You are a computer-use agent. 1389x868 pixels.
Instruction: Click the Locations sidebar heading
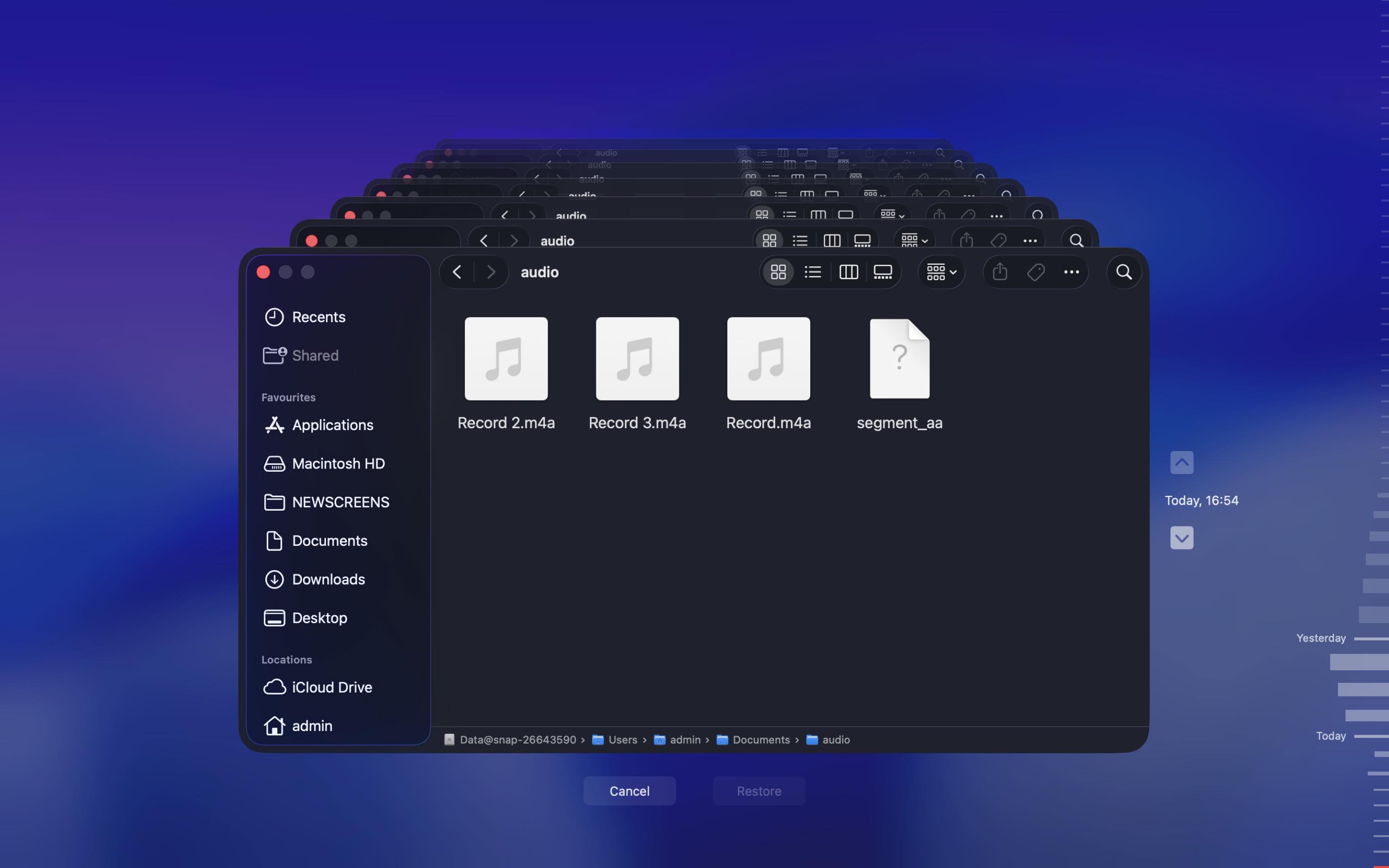tap(287, 660)
